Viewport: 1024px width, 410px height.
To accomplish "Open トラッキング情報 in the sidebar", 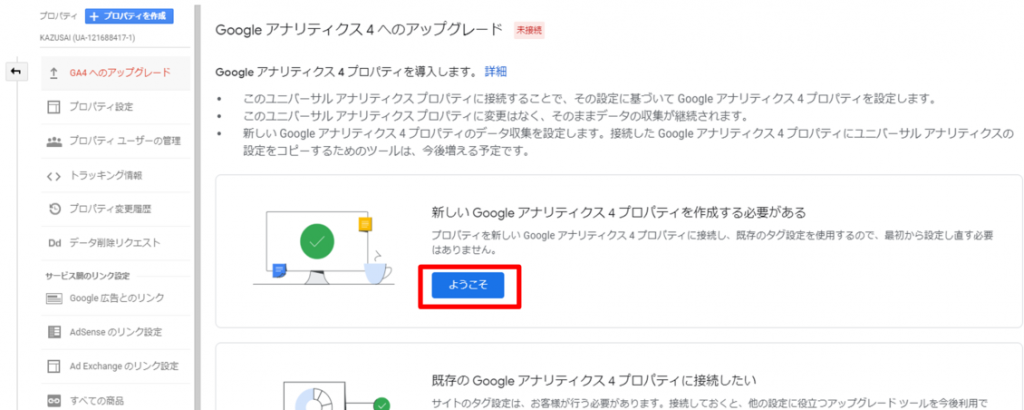I will (115, 175).
